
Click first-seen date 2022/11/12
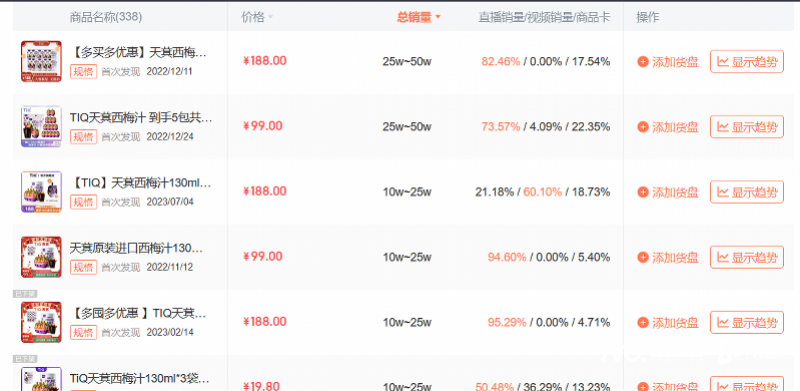(x=169, y=267)
